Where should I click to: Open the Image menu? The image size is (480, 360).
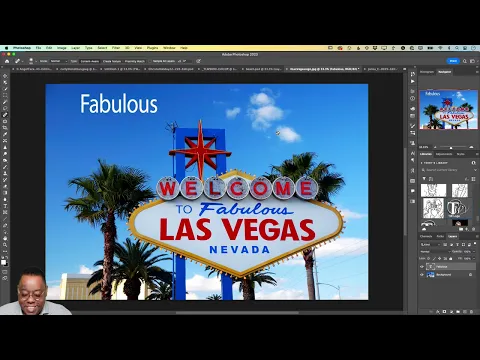tap(62, 48)
